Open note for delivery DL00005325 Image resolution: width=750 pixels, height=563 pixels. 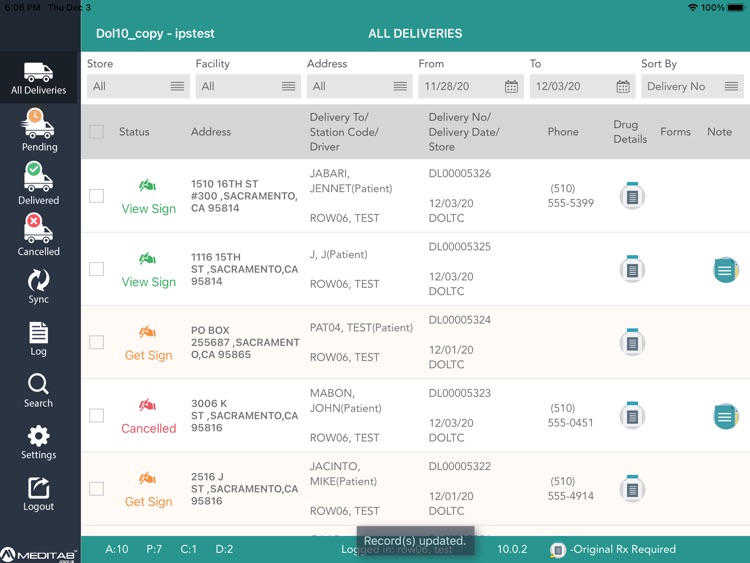[x=725, y=270]
